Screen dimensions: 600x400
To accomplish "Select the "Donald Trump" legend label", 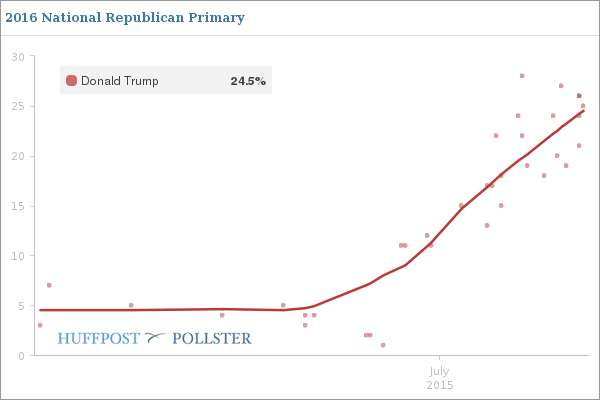I will point(119,81).
